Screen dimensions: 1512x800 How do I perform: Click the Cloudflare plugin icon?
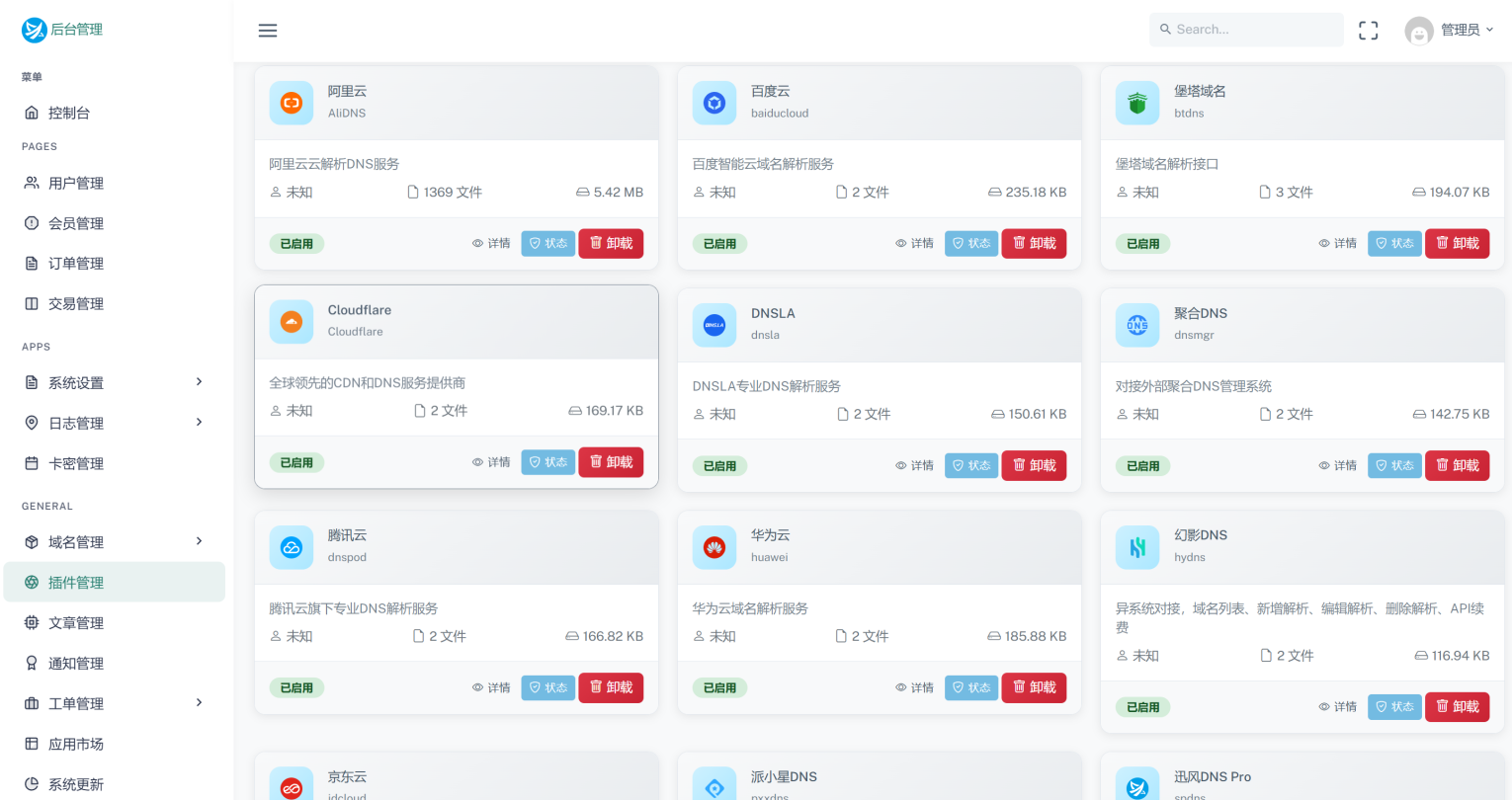[x=291, y=321]
